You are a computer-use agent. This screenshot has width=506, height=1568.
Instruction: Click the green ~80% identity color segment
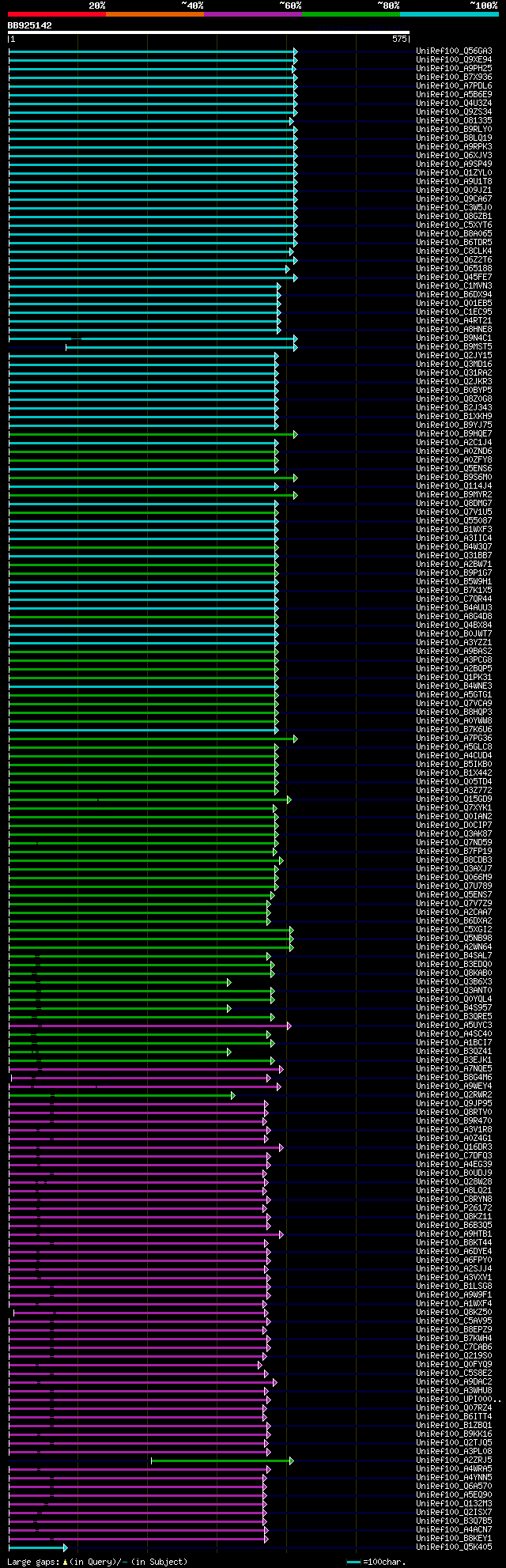pyautogui.click(x=351, y=14)
